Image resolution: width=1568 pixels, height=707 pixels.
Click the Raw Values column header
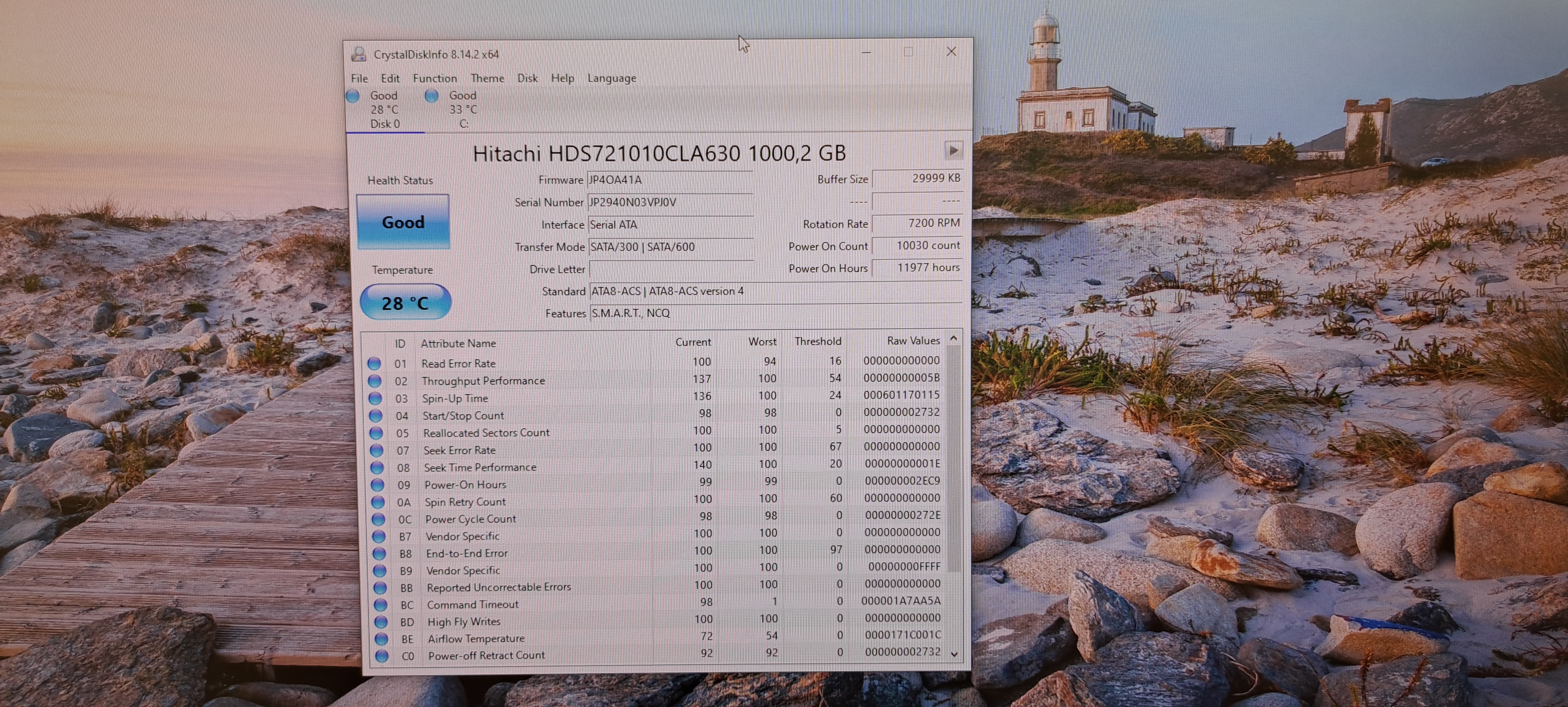click(x=913, y=340)
